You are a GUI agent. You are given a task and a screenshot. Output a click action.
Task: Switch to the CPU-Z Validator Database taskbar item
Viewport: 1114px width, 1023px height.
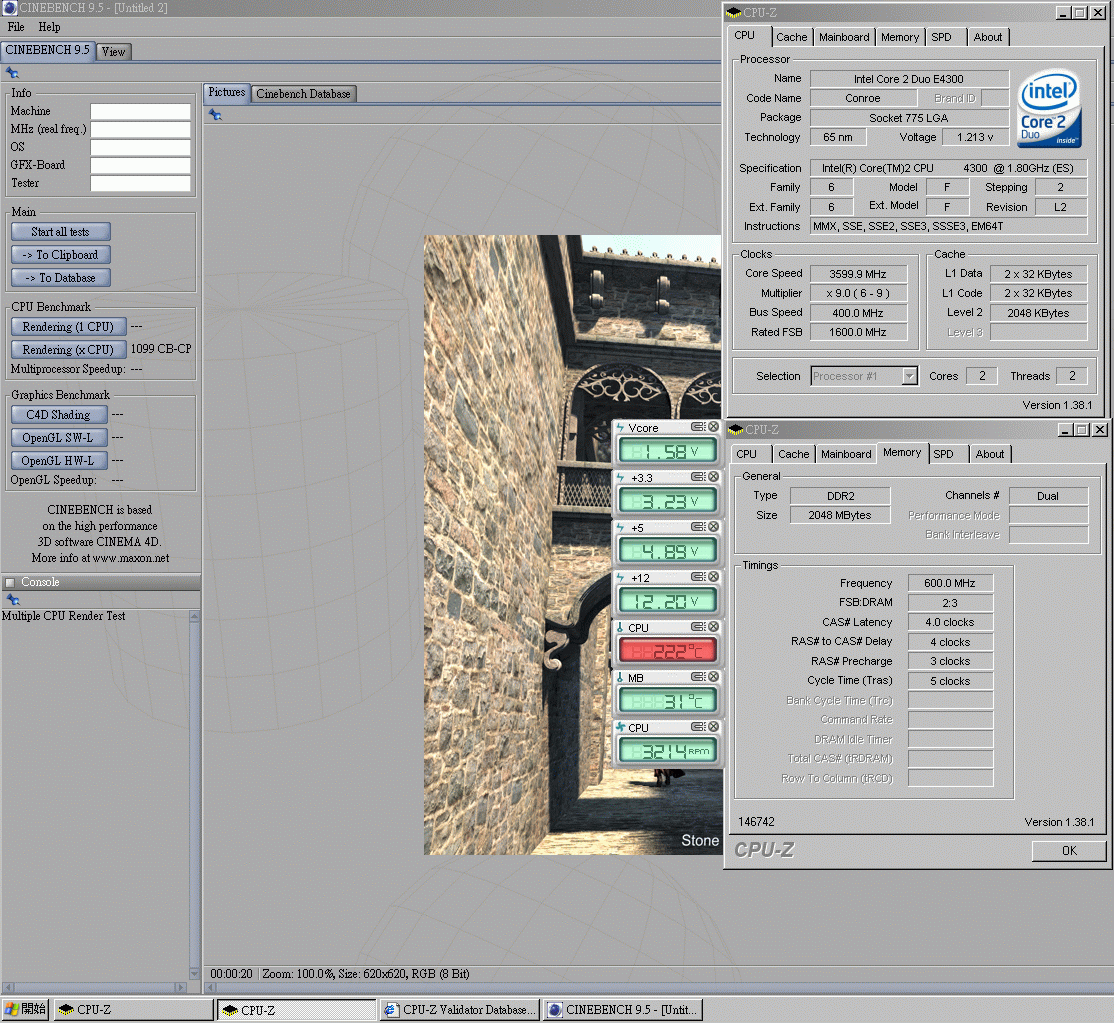[460, 1010]
